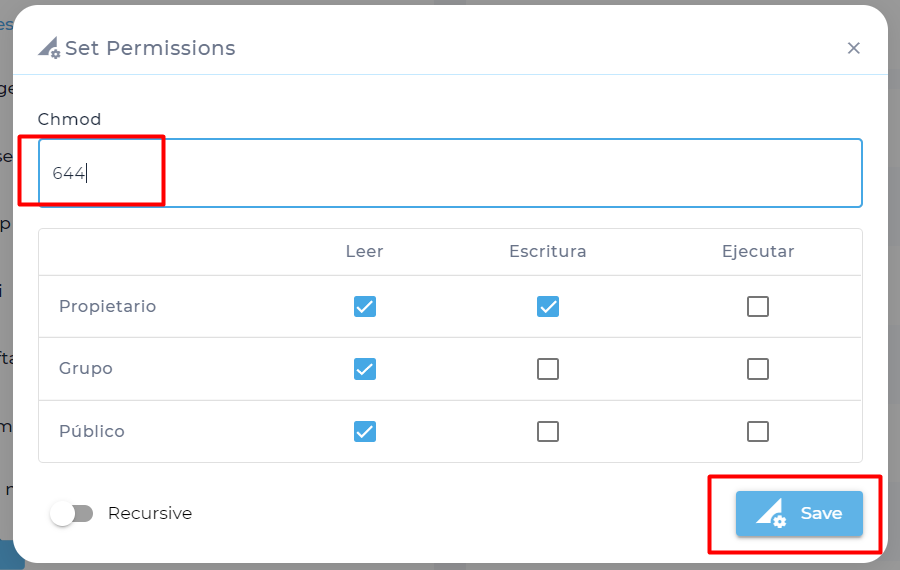Click the Recursive label text

[150, 513]
